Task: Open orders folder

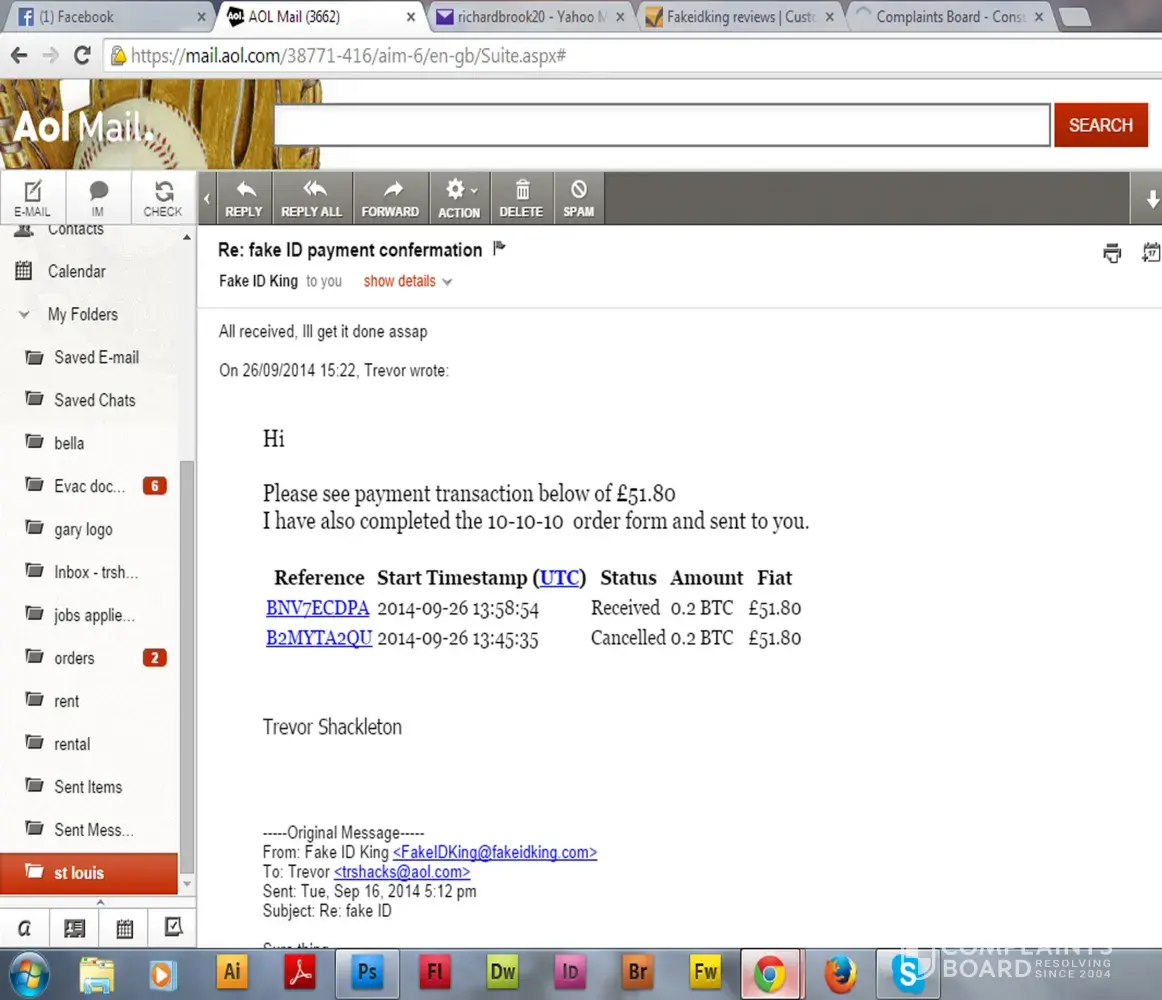Action: coord(74,658)
